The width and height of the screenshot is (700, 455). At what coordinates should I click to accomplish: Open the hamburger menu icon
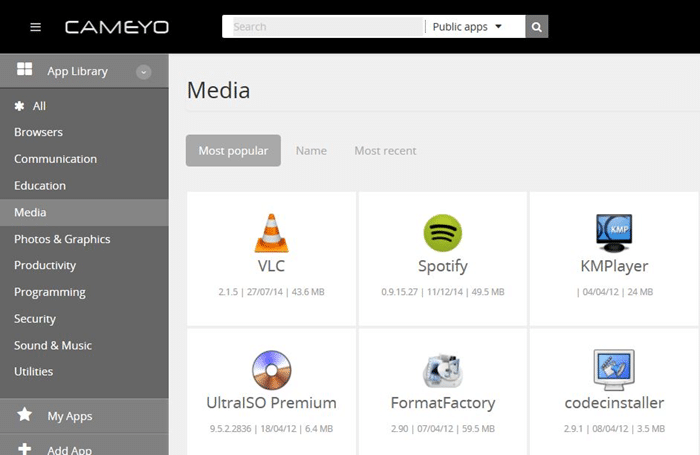[x=36, y=27]
